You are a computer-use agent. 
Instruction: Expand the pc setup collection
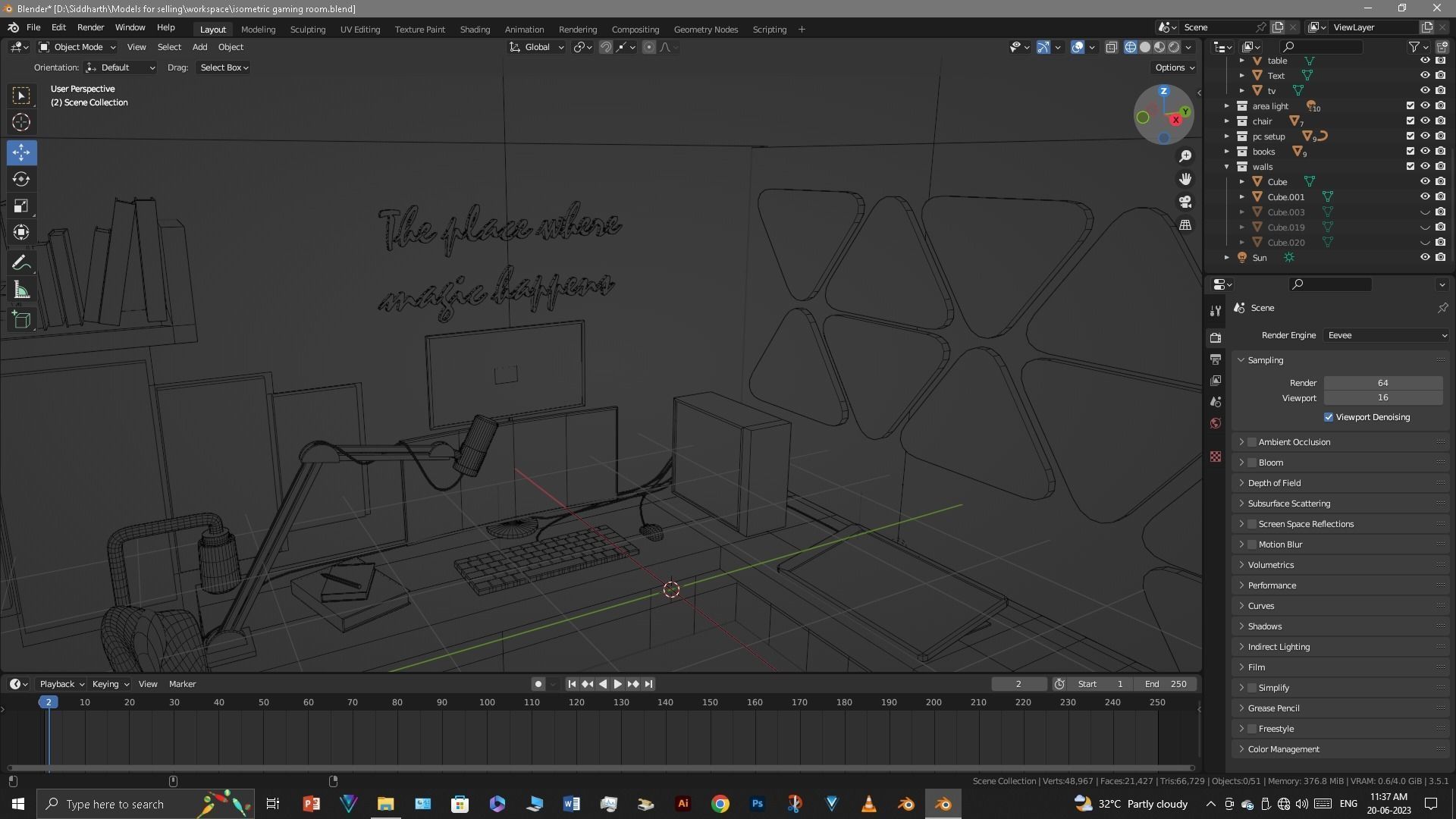tap(1226, 136)
